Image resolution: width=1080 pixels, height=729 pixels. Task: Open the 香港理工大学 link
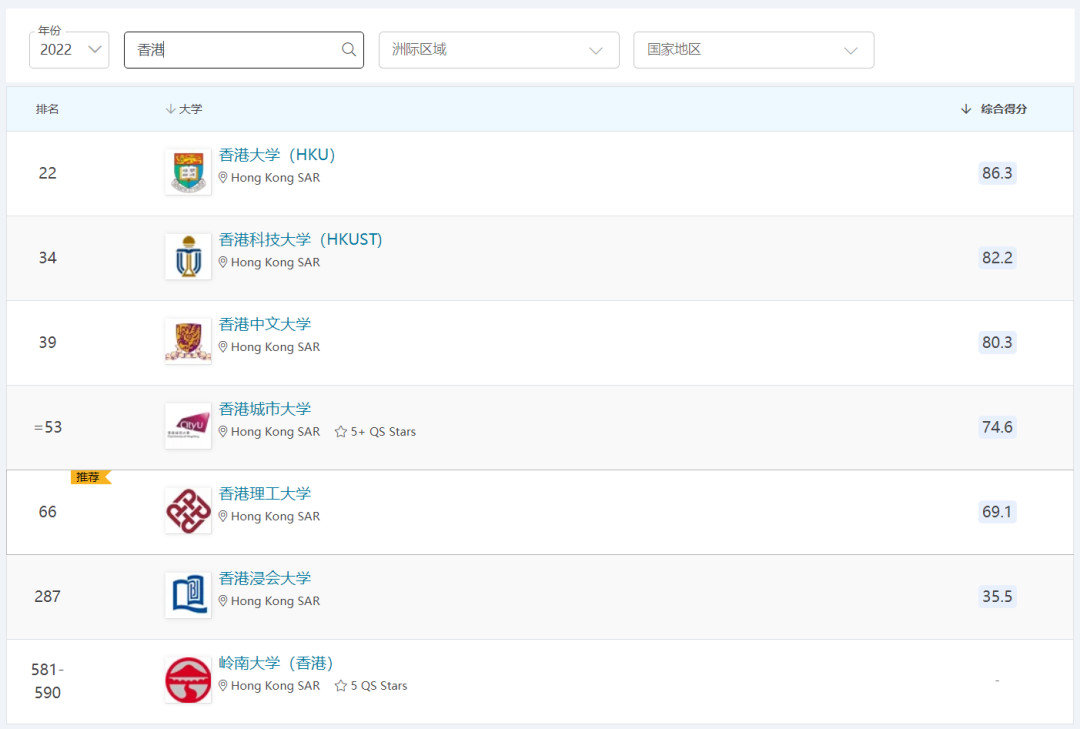point(264,494)
